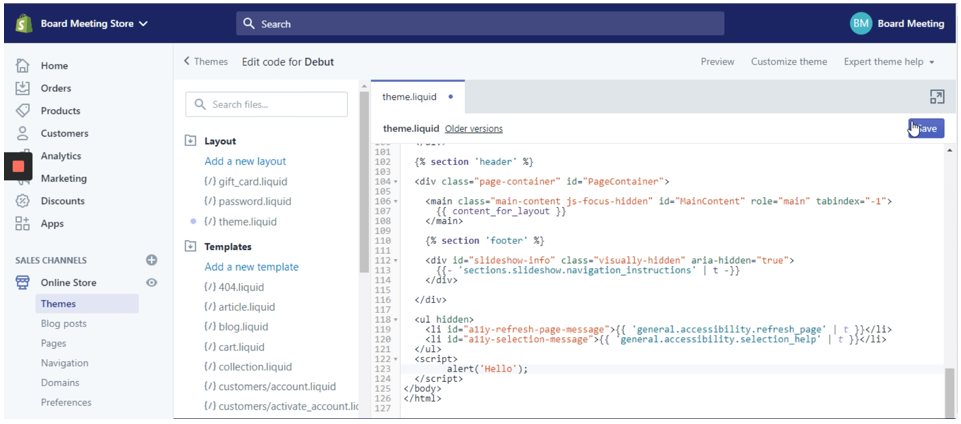Click the Shopify bag logo
This screenshot has height=424, width=961.
(23, 24)
